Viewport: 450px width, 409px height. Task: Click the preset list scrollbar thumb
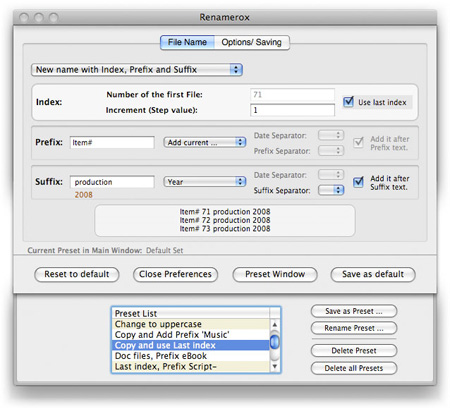click(x=275, y=342)
